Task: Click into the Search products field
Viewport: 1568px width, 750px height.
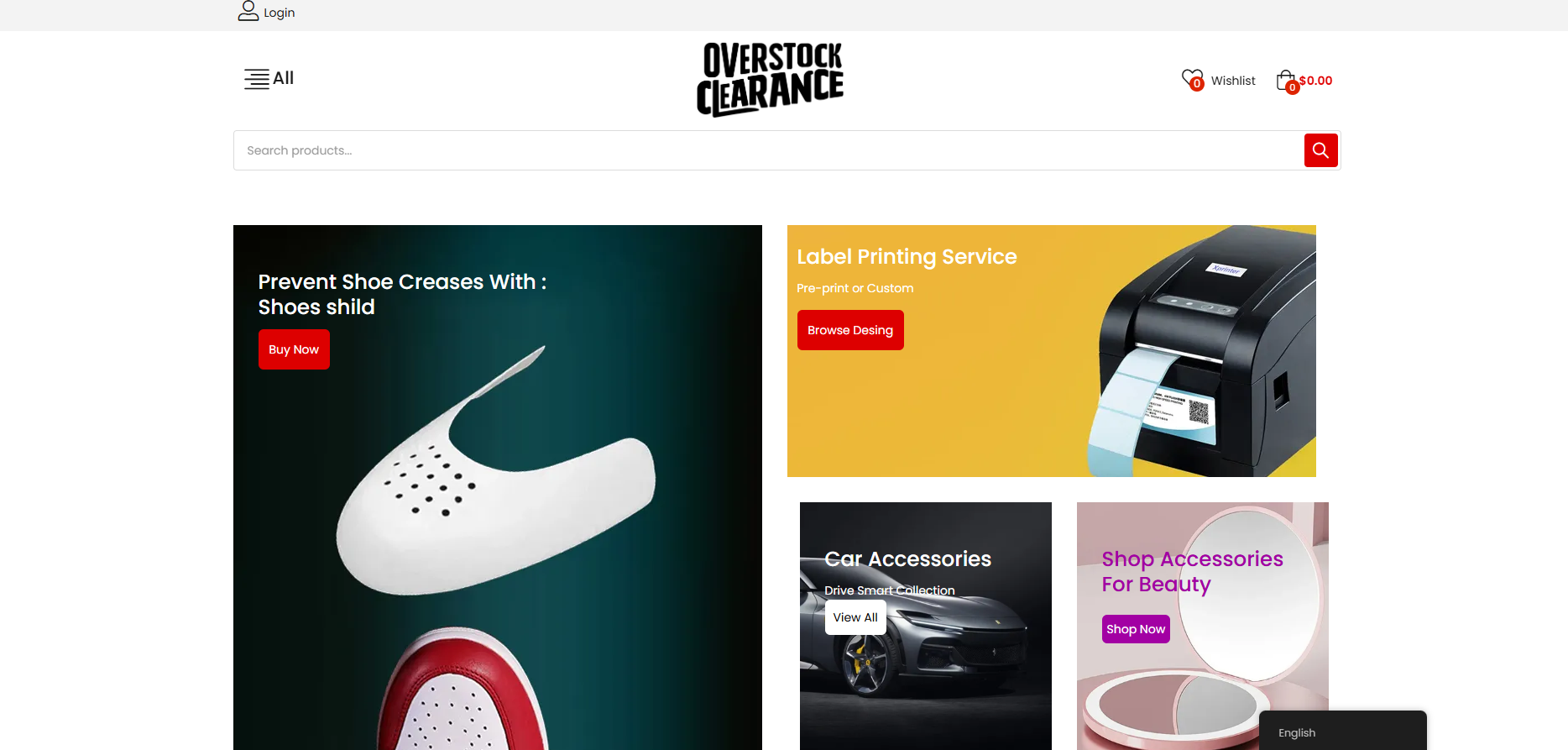Action: (x=768, y=150)
